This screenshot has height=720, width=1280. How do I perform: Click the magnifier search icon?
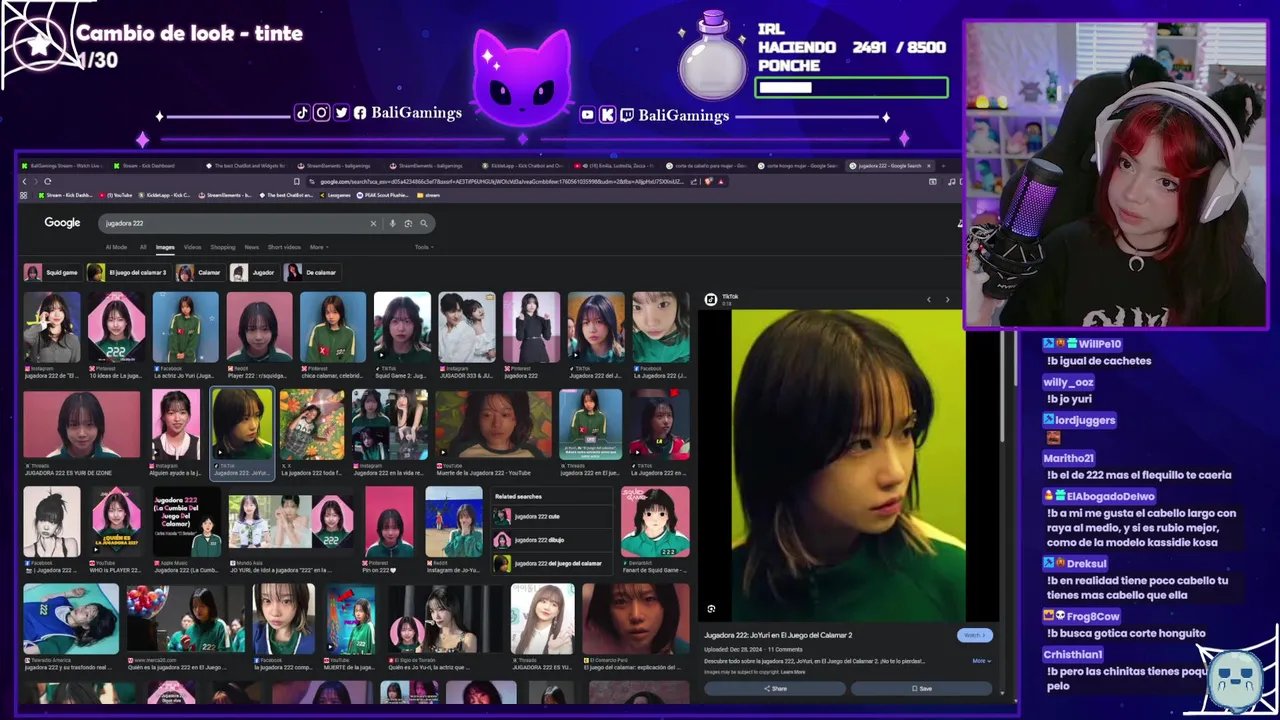tap(424, 223)
